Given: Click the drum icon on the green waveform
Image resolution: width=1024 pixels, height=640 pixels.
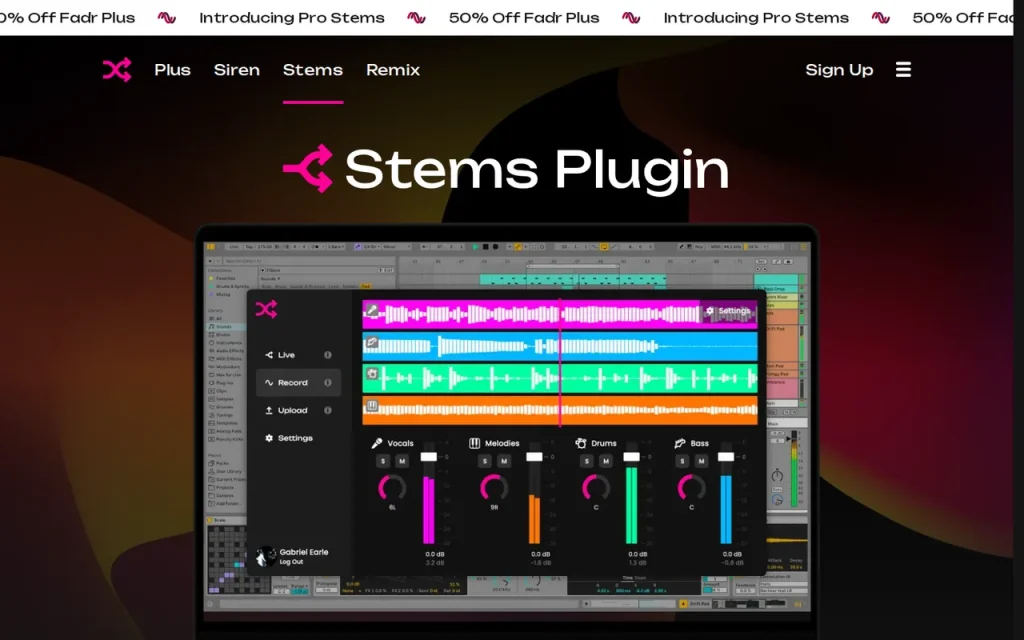Looking at the screenshot, I should click(372, 374).
